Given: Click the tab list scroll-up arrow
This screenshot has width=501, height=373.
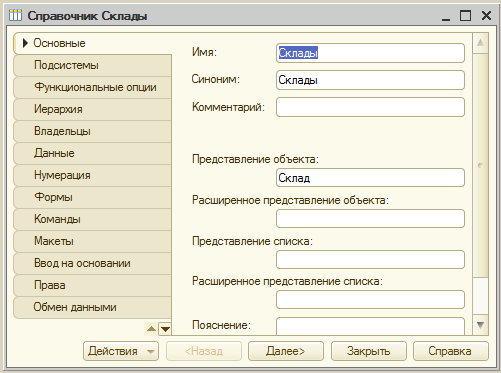Looking at the screenshot, I should click(x=151, y=329).
